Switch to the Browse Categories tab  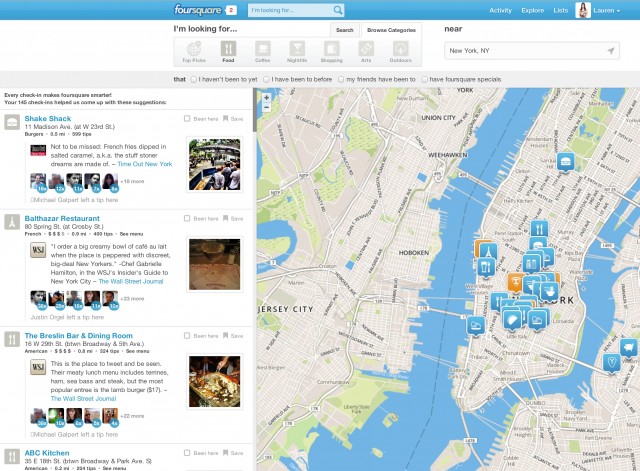[391, 30]
